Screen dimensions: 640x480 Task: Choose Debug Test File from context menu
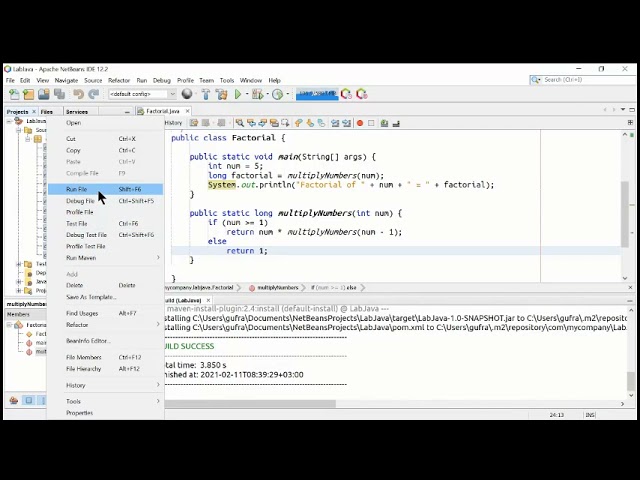(x=105, y=235)
